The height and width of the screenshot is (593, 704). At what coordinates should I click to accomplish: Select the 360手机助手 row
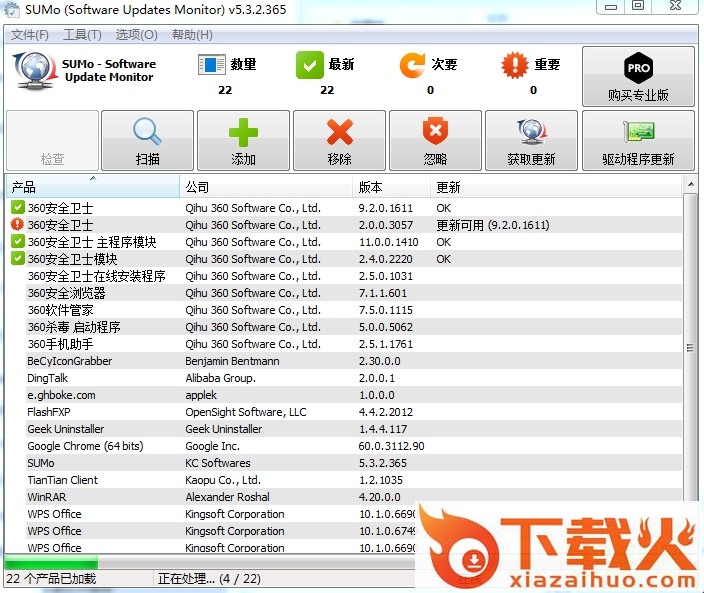(x=344, y=344)
